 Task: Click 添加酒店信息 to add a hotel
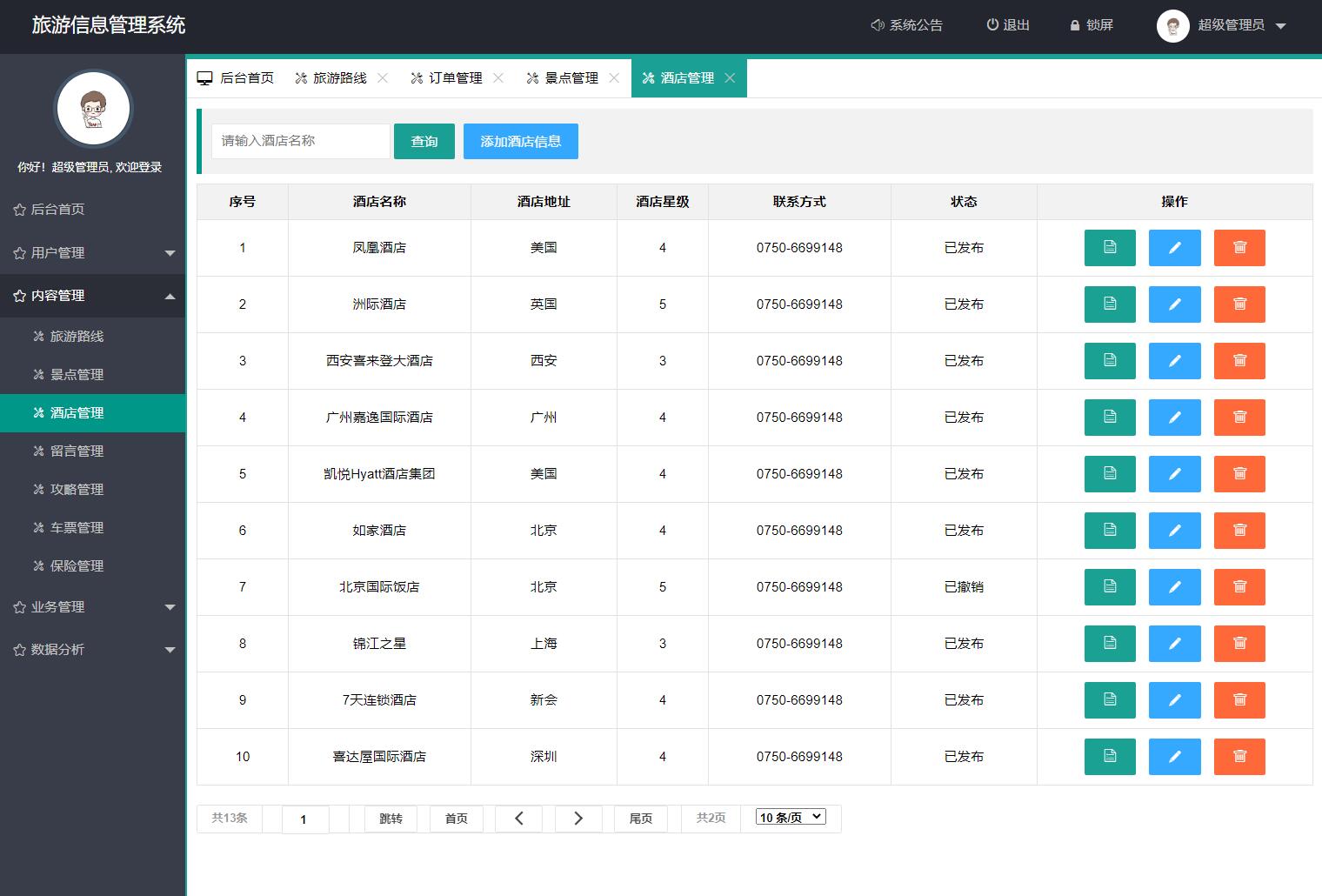click(520, 141)
